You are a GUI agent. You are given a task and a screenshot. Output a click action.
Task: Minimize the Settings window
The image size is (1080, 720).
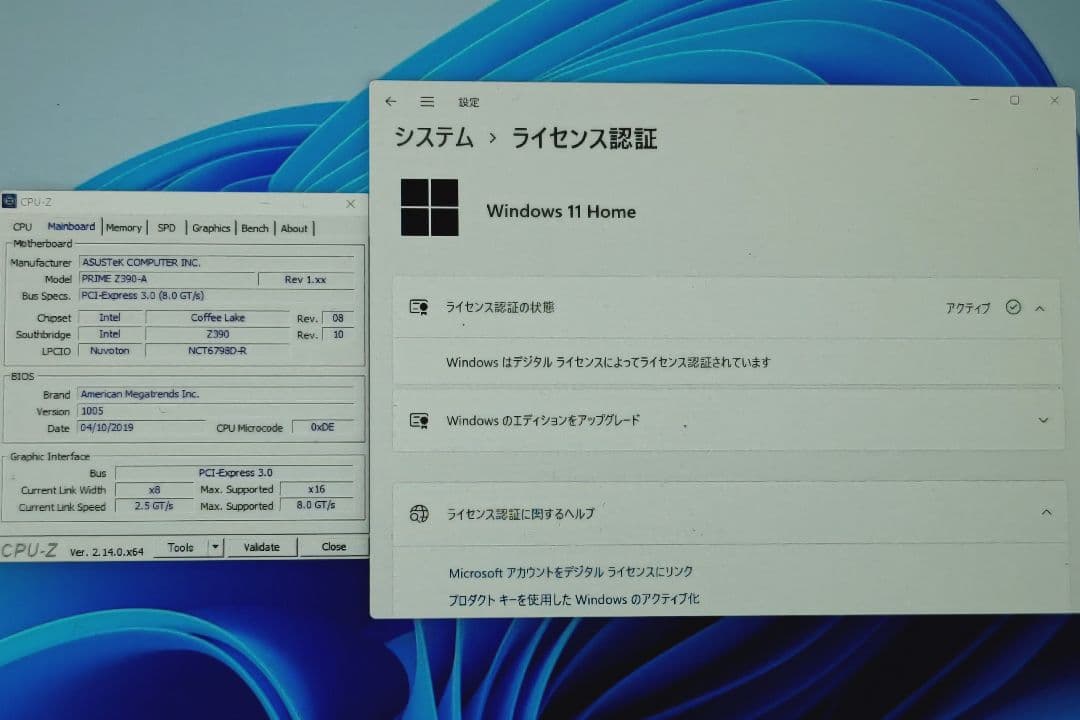click(974, 100)
